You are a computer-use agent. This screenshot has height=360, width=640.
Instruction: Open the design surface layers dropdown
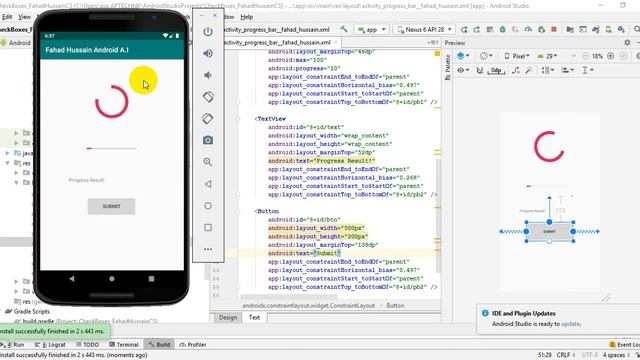(x=463, y=56)
